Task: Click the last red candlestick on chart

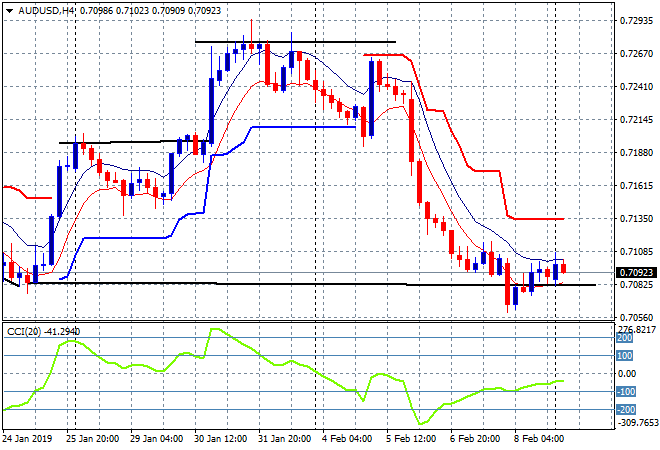Action: point(564,267)
